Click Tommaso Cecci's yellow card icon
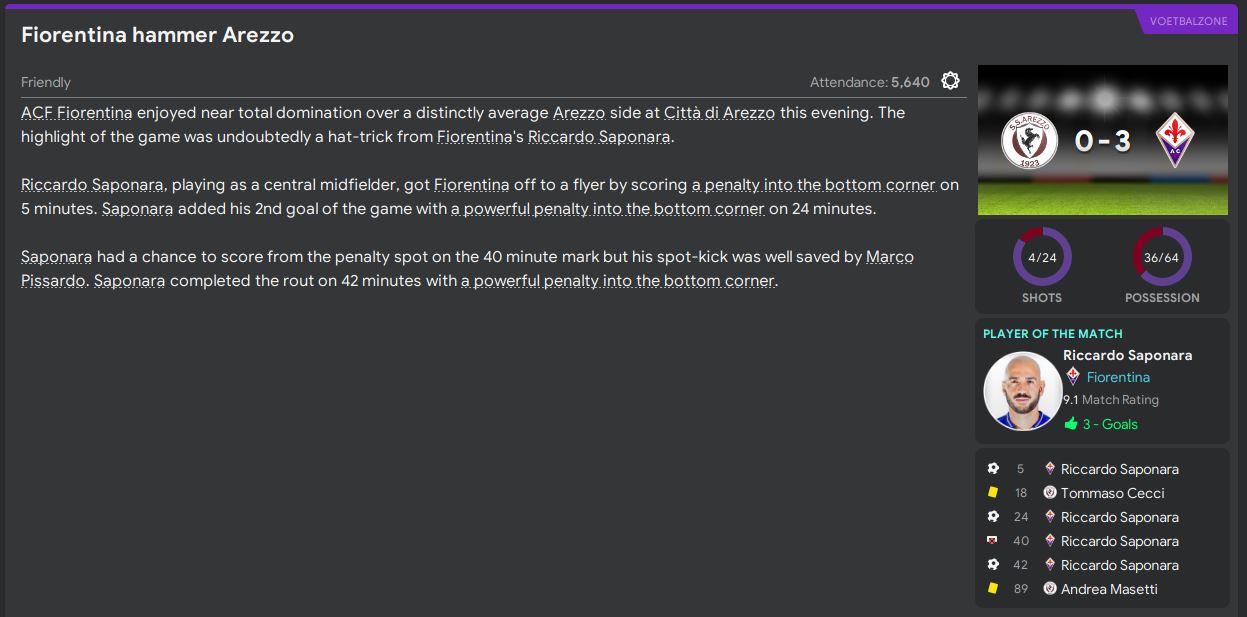 [x=993, y=493]
